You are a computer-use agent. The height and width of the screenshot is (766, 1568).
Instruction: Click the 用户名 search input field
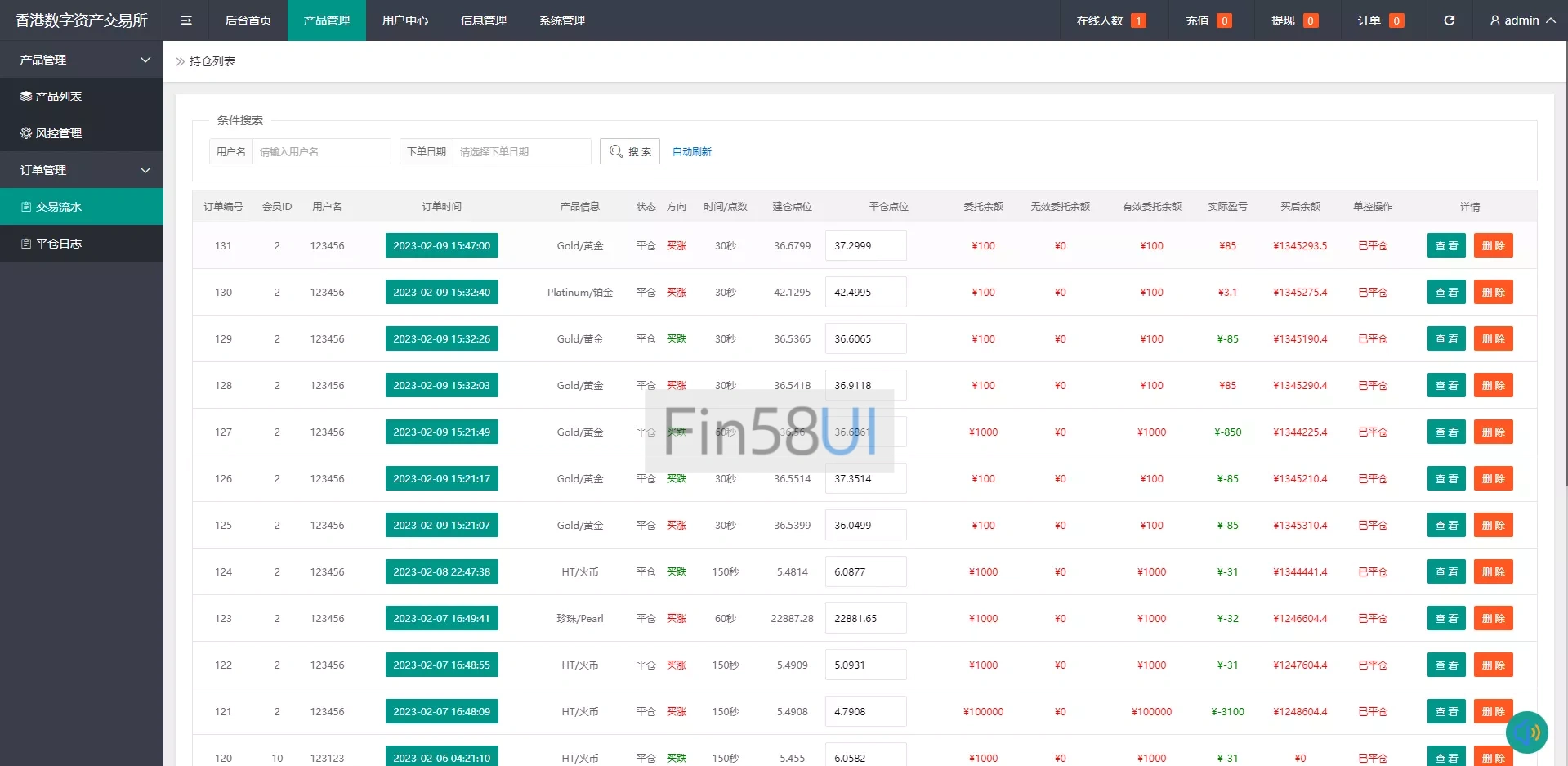(x=321, y=151)
